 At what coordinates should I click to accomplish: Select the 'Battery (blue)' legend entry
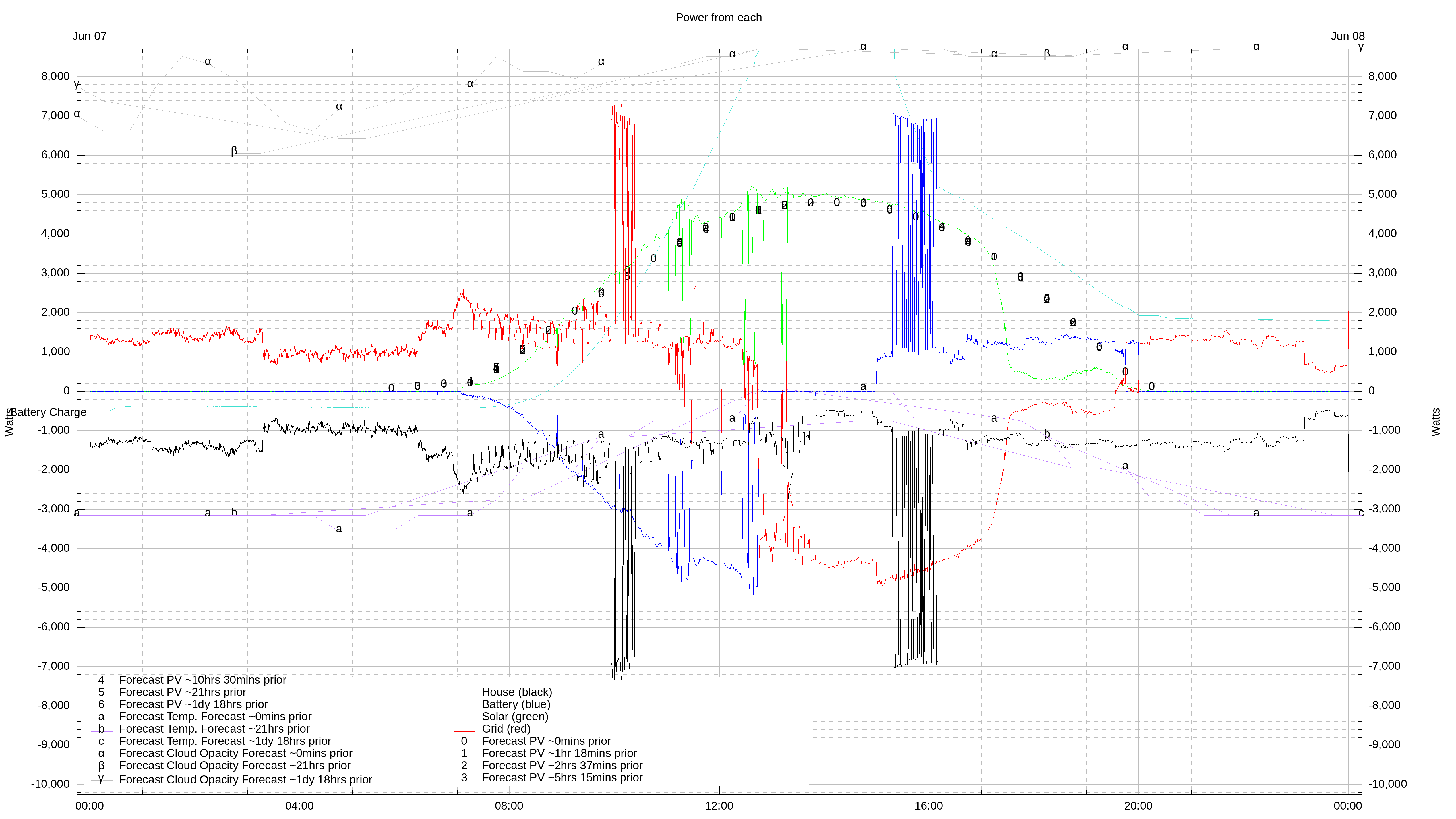516,704
